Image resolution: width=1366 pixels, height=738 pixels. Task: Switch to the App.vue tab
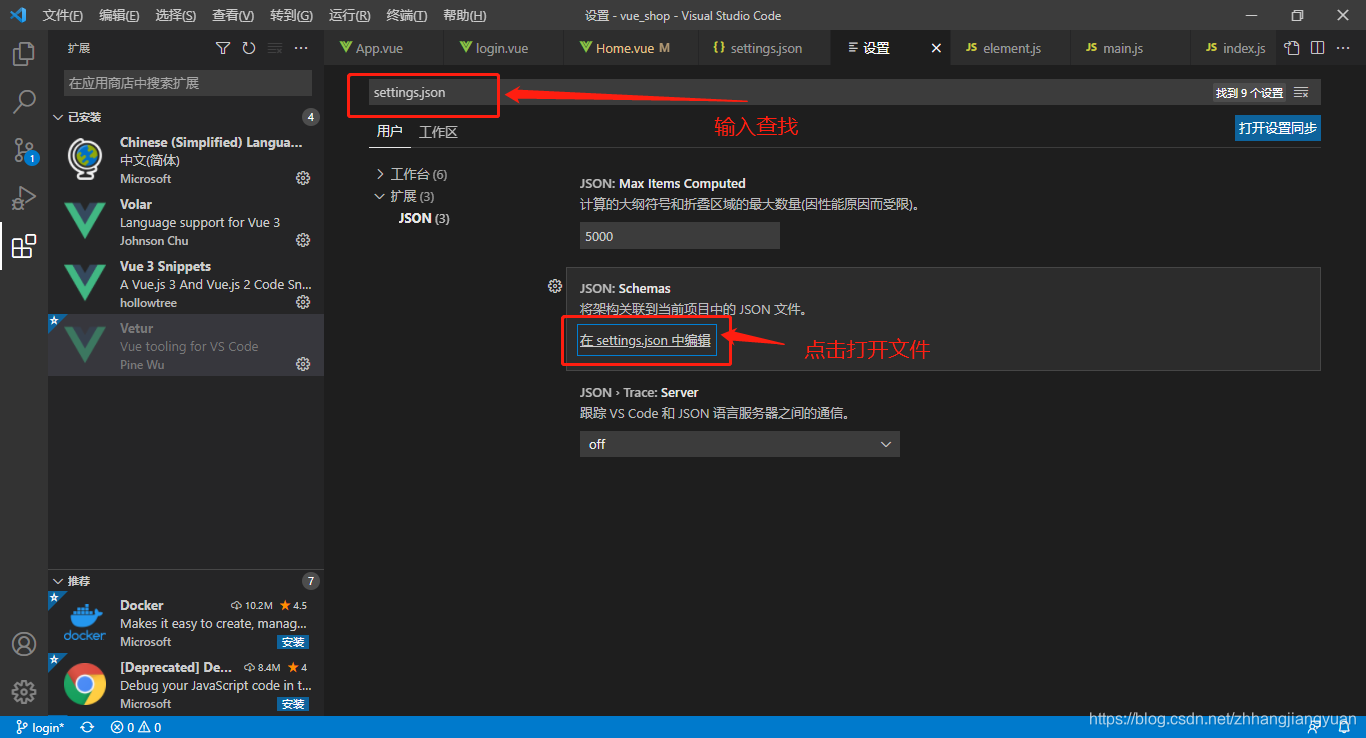[x=384, y=48]
